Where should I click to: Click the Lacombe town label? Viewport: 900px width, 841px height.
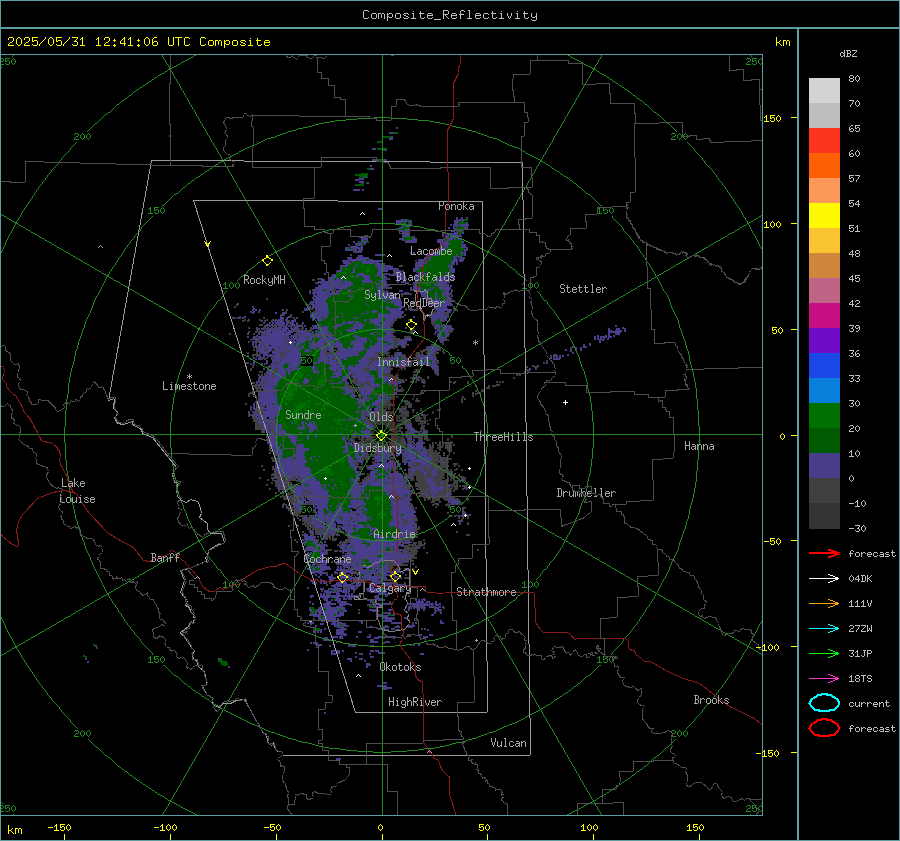(x=431, y=251)
